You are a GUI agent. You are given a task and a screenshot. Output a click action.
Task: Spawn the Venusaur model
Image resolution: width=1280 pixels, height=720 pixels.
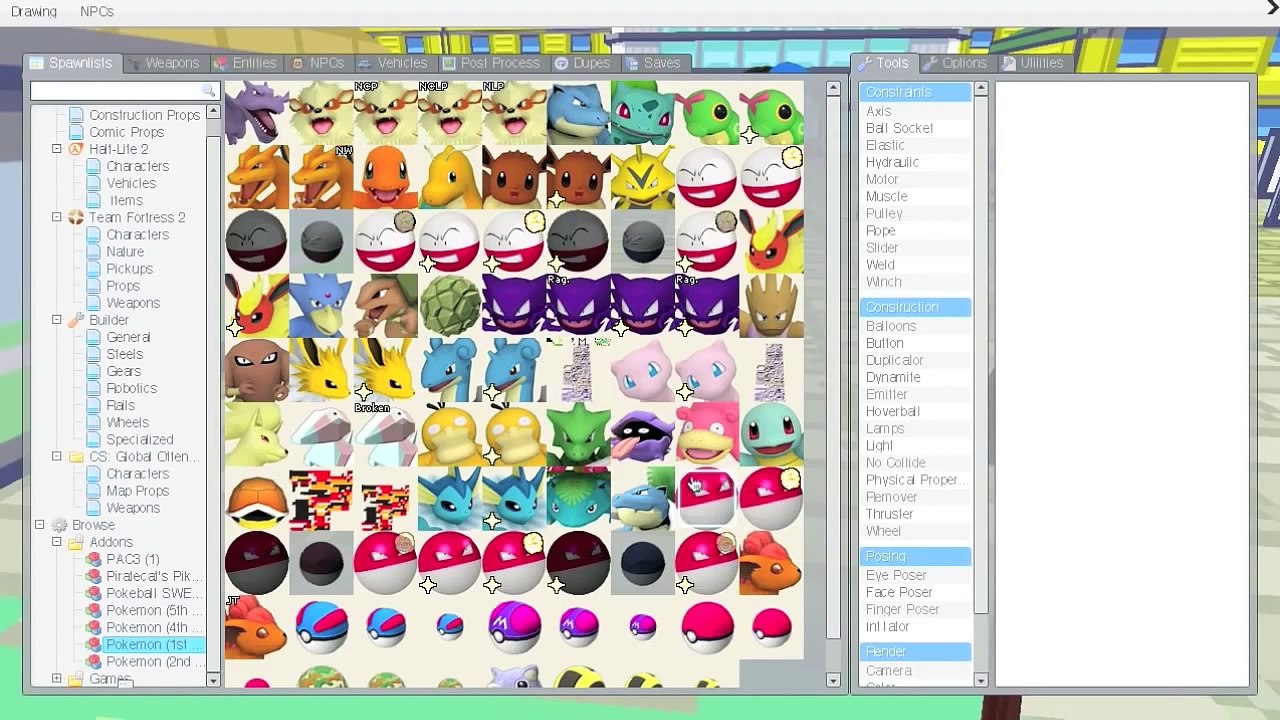point(577,498)
